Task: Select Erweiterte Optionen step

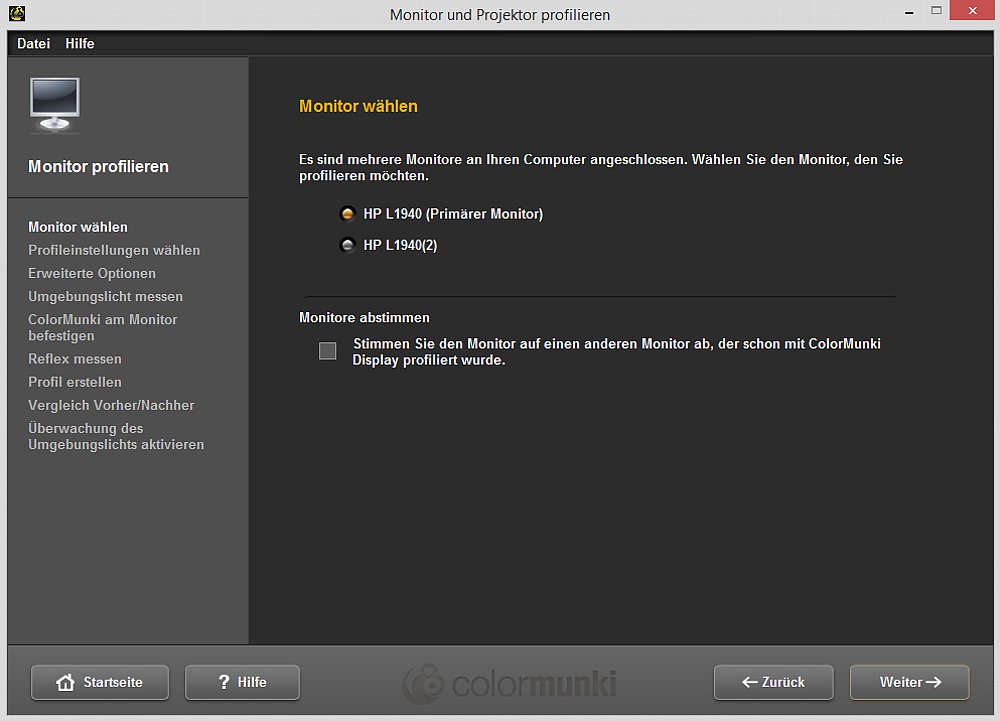Action: (92, 273)
